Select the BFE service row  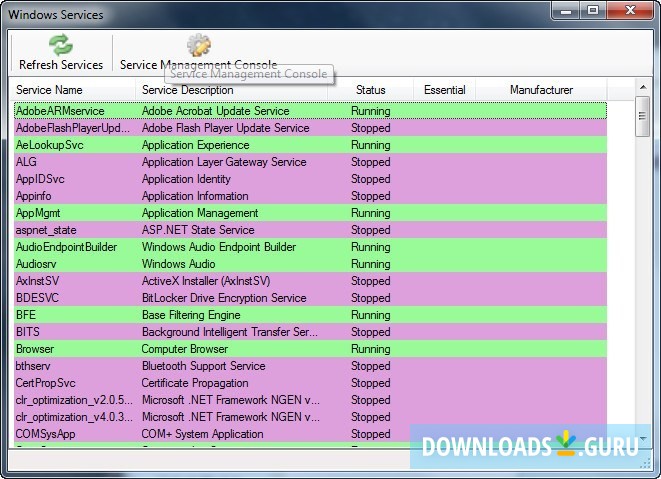click(310, 315)
